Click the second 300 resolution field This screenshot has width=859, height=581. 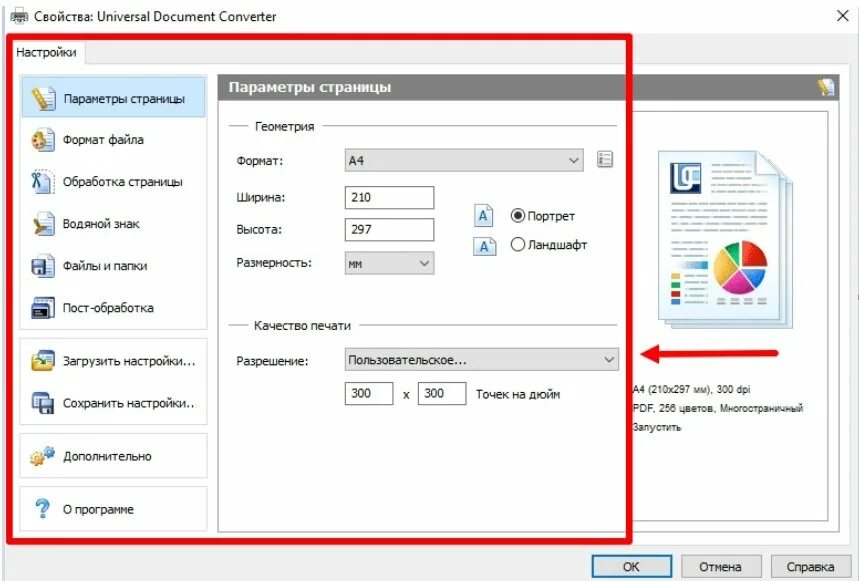pyautogui.click(x=442, y=393)
